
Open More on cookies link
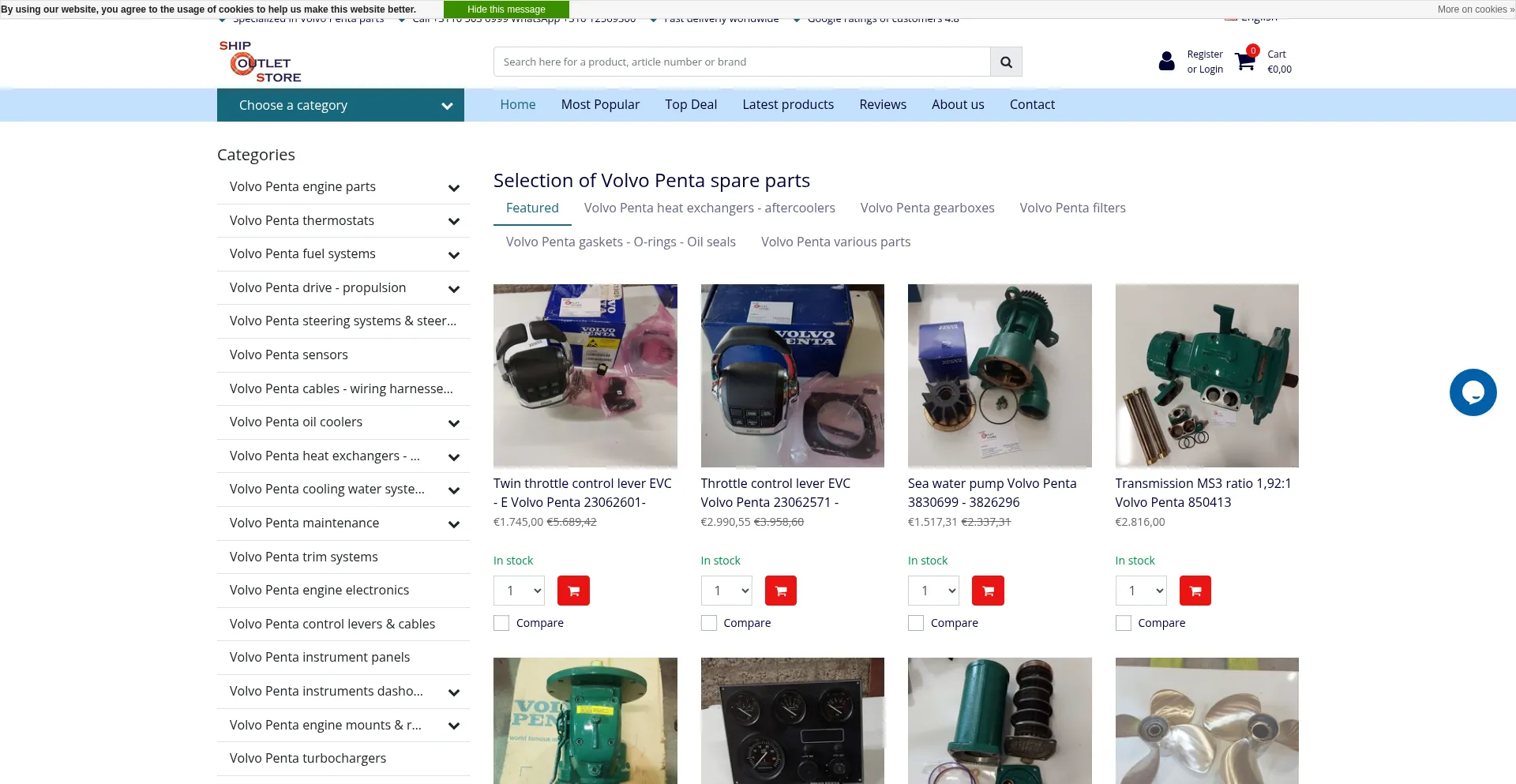(1476, 9)
